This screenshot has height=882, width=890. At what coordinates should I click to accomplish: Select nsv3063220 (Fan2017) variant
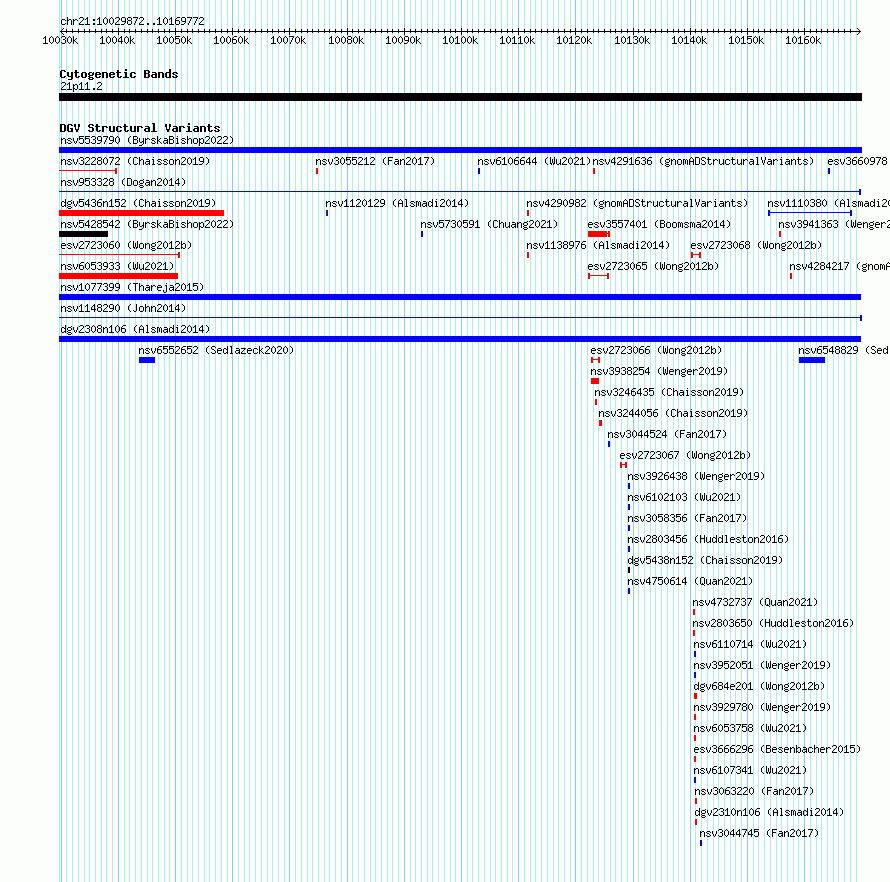(754, 791)
